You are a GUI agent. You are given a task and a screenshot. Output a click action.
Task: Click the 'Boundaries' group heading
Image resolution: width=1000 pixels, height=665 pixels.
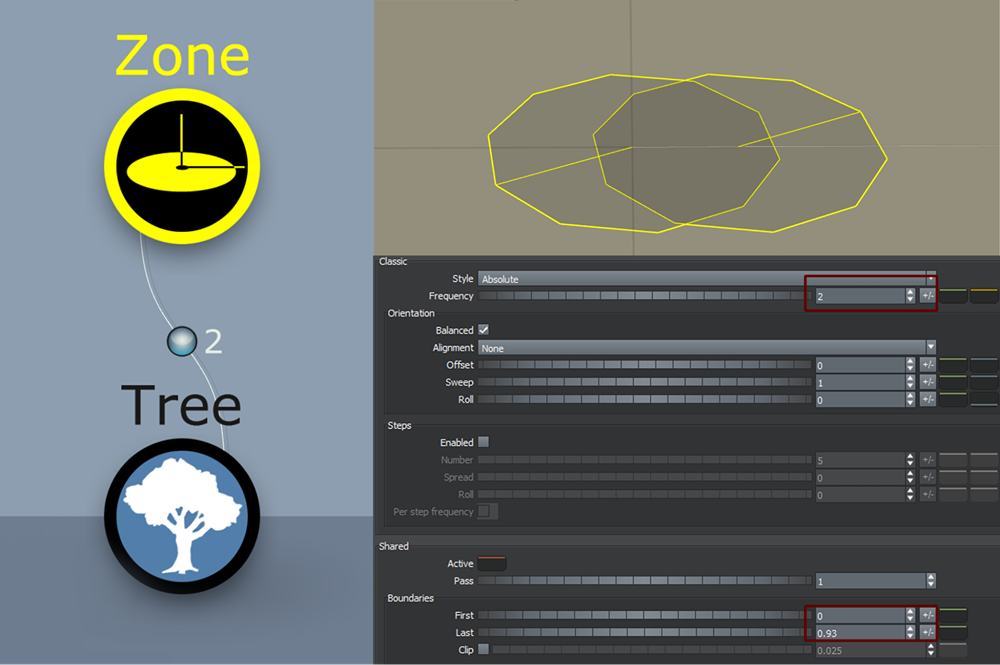coord(410,598)
